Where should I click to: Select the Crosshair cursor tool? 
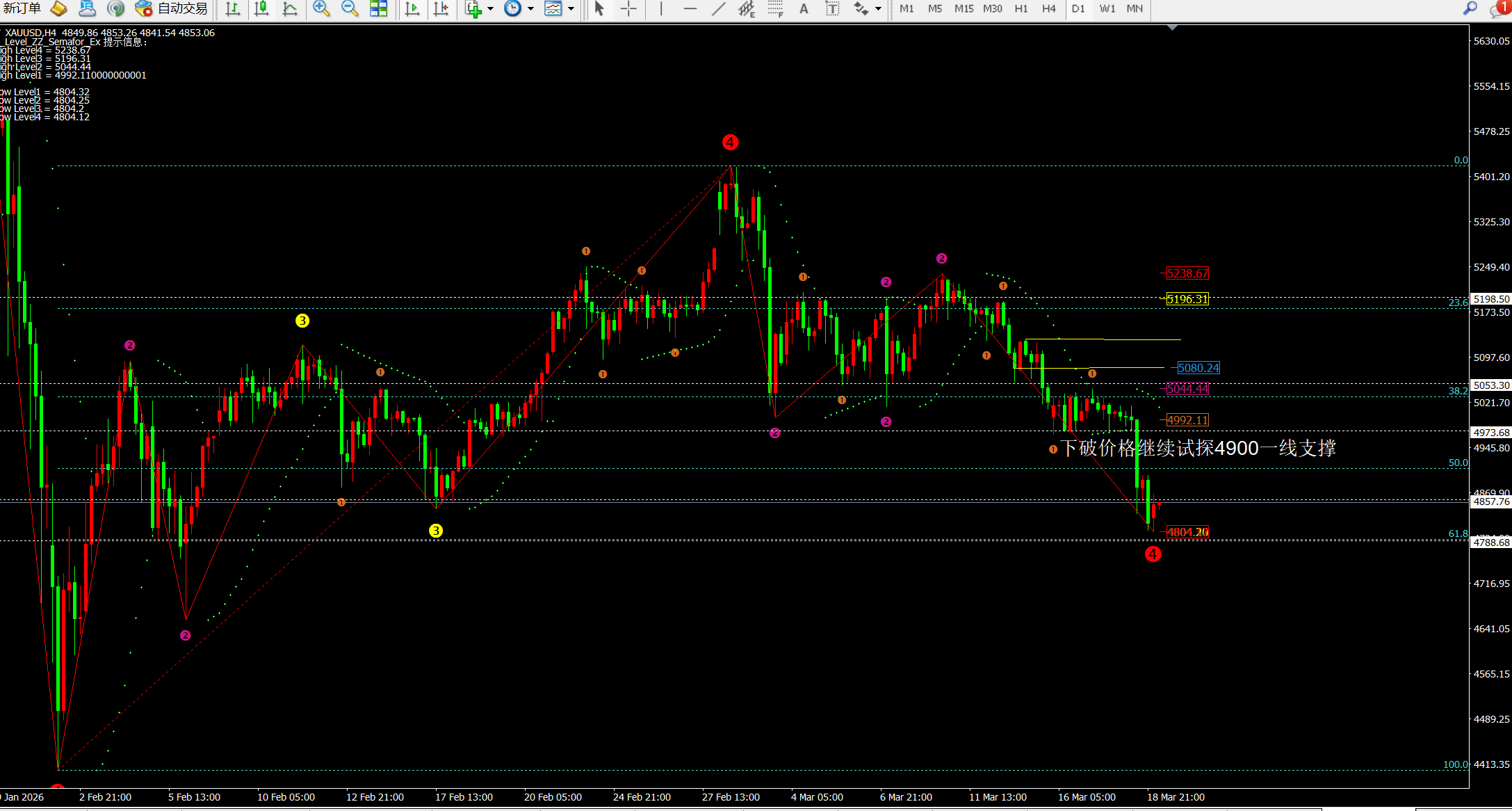(x=628, y=8)
